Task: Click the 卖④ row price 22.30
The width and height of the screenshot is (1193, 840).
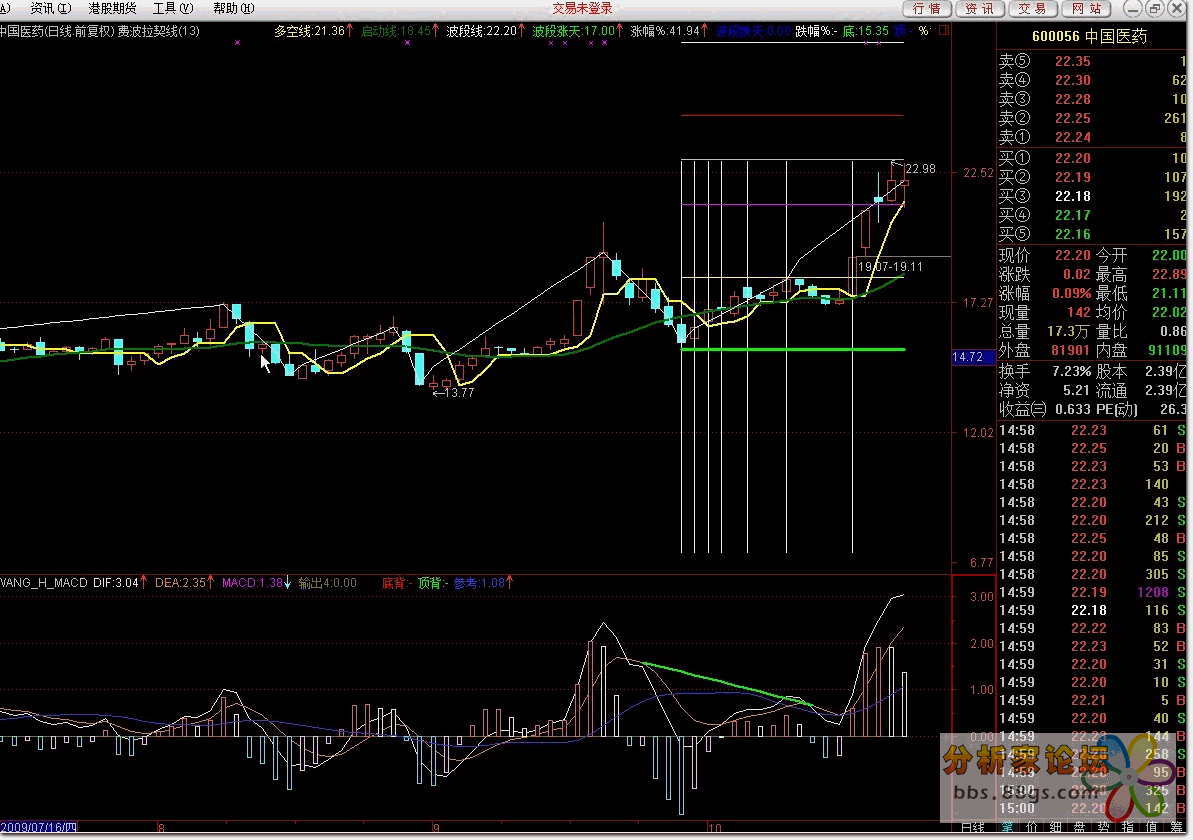Action: pos(1073,81)
